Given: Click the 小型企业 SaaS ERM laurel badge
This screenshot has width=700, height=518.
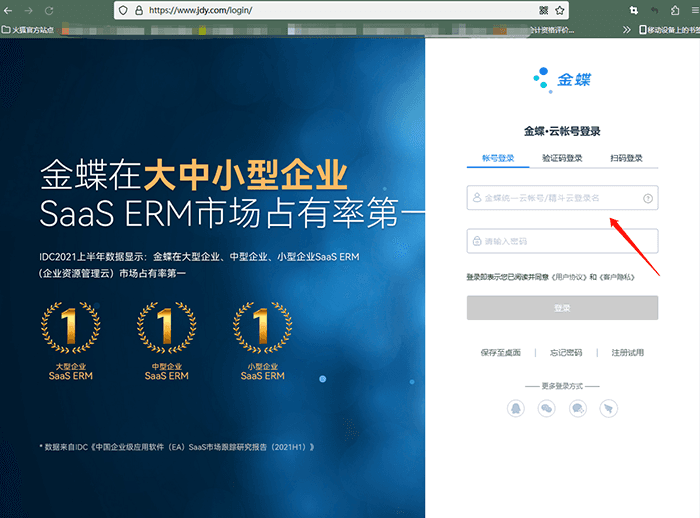Looking at the screenshot, I should 262,341.
